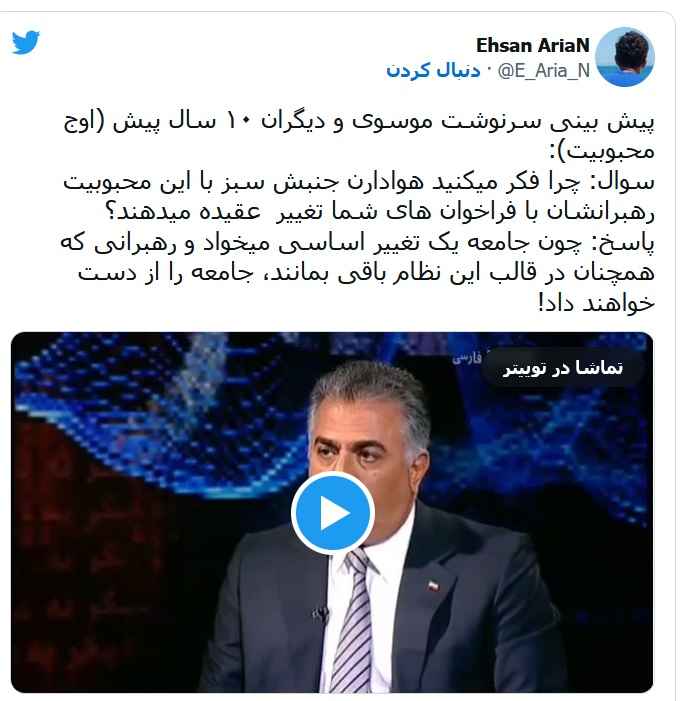Click the 'سوال:' question line of the tweet

pyautogui.click(x=359, y=182)
